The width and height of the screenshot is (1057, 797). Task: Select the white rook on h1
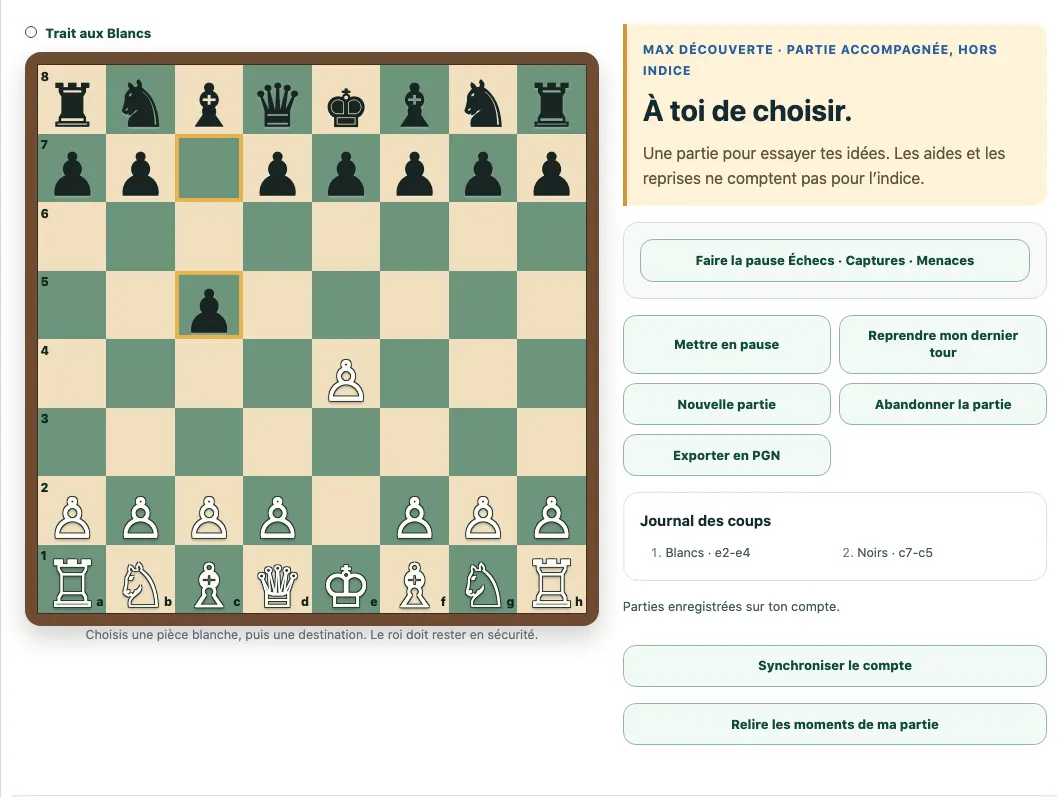pos(552,579)
